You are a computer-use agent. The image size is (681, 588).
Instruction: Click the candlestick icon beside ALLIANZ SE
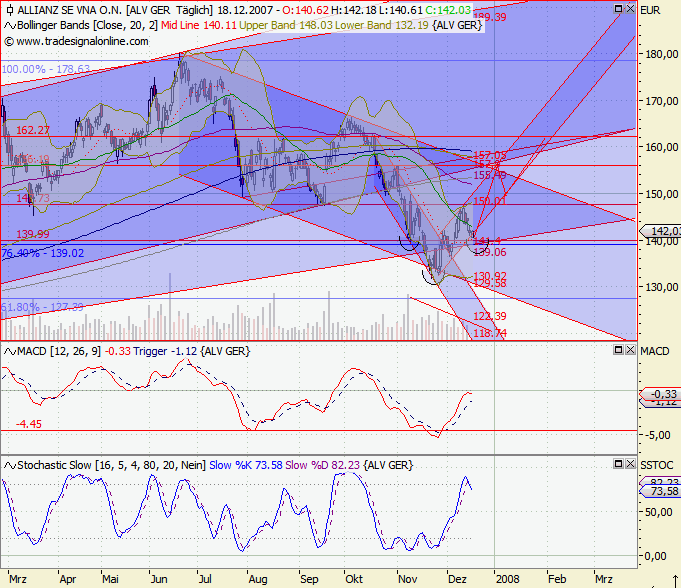[x=9, y=10]
